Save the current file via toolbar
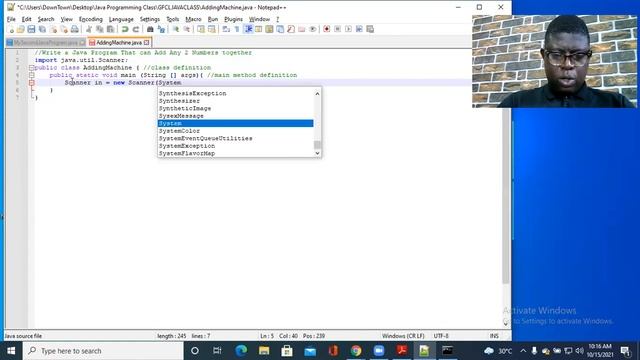 point(31,29)
